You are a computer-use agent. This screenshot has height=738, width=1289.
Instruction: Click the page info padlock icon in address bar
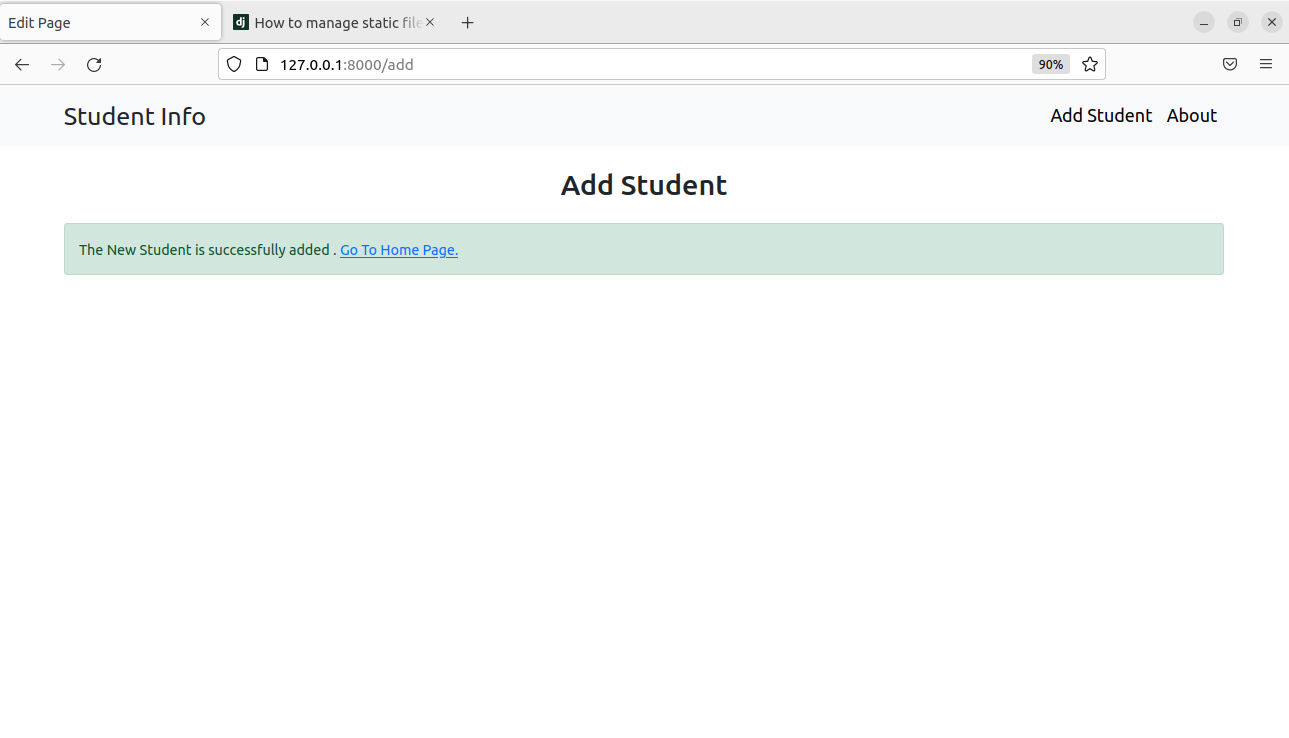[261, 63]
